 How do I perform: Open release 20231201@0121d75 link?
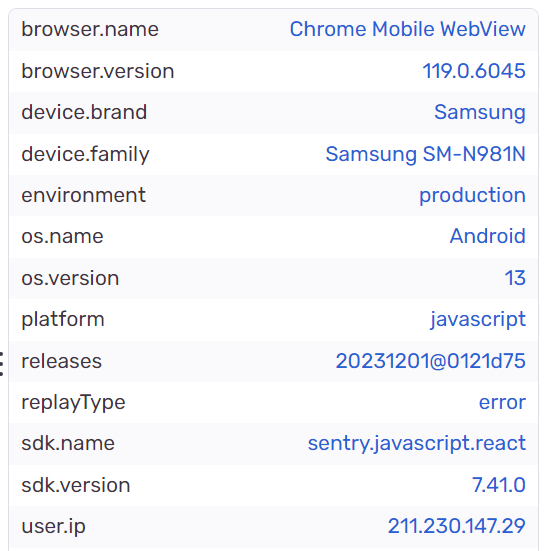tap(430, 361)
